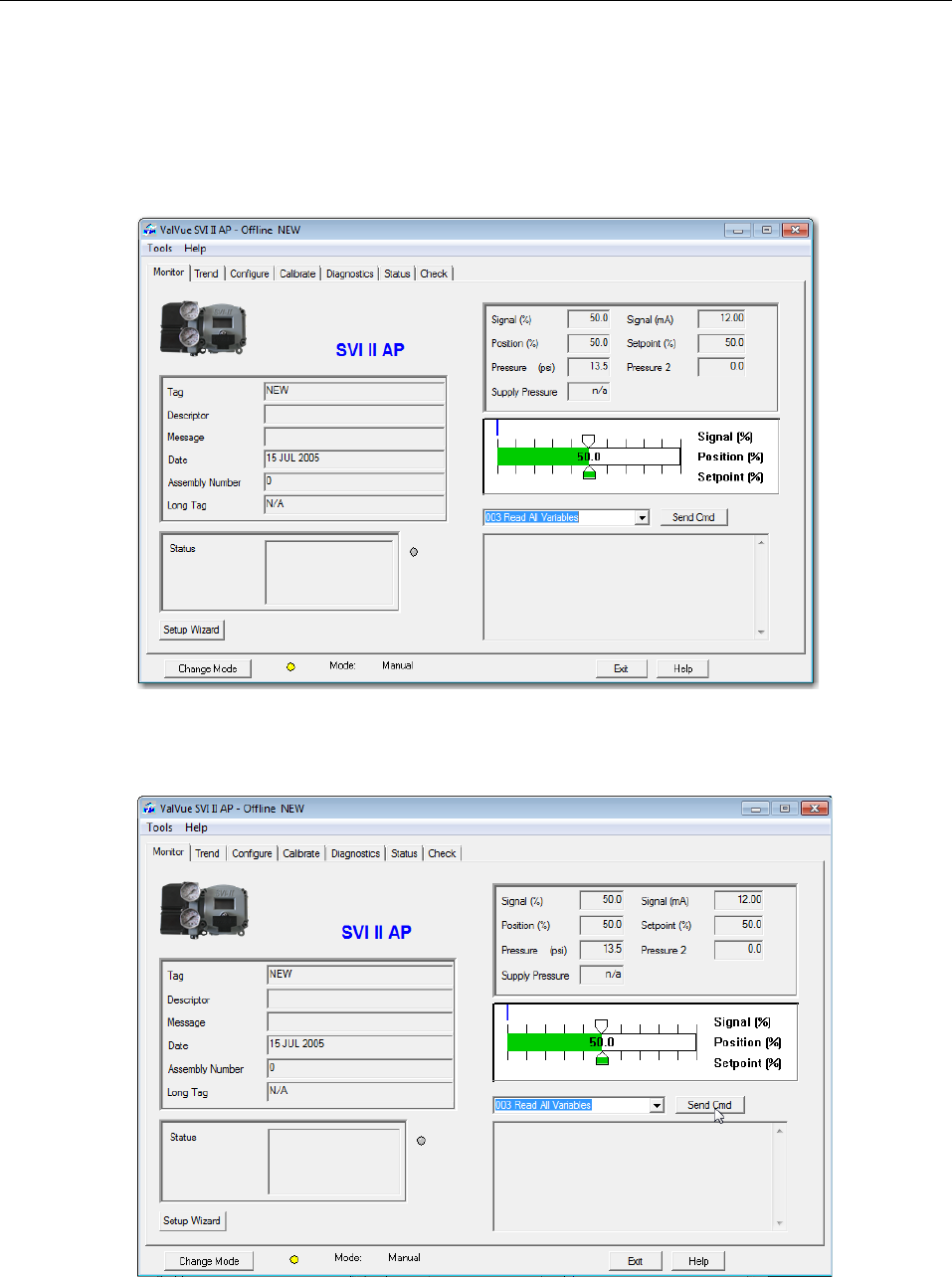Click Exit button in lower window

coord(635,1261)
